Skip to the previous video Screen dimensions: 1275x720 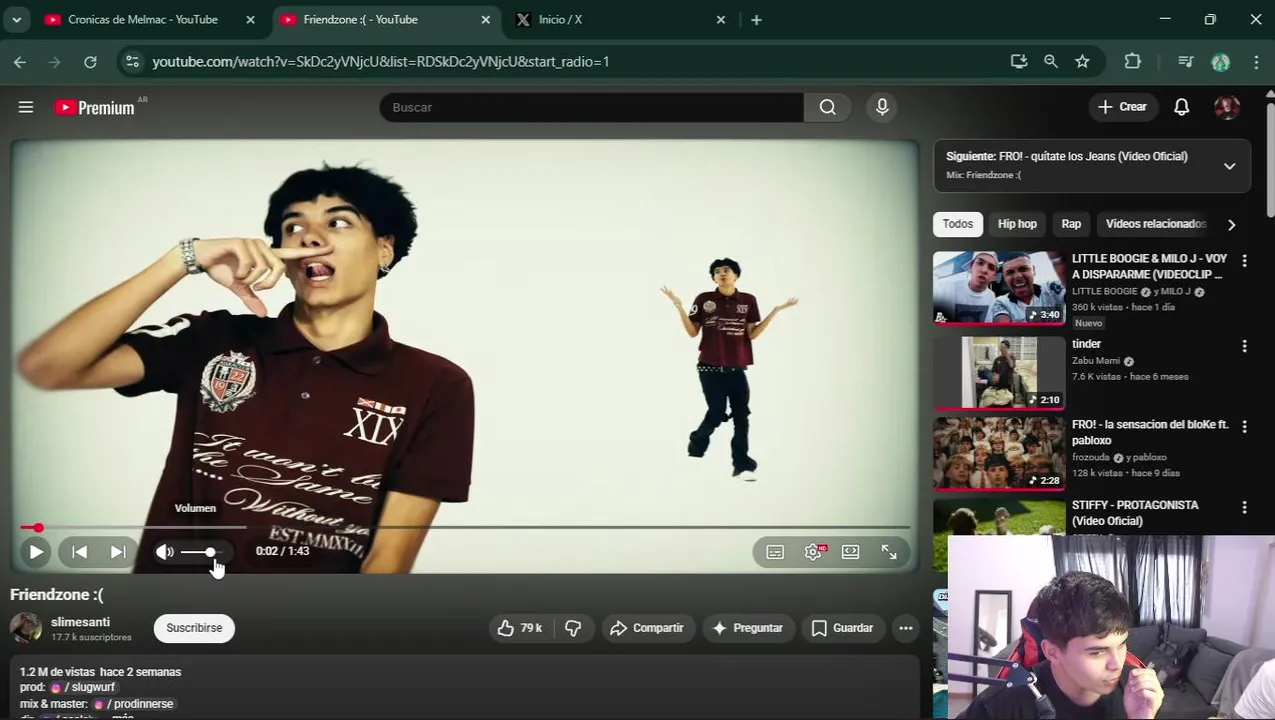[79, 552]
